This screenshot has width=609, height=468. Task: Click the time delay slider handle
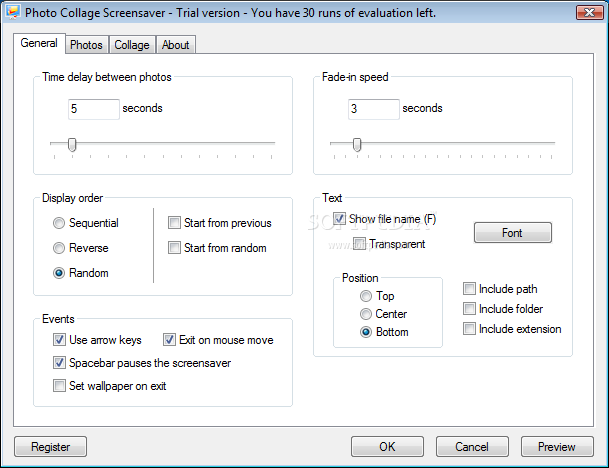[x=72, y=144]
